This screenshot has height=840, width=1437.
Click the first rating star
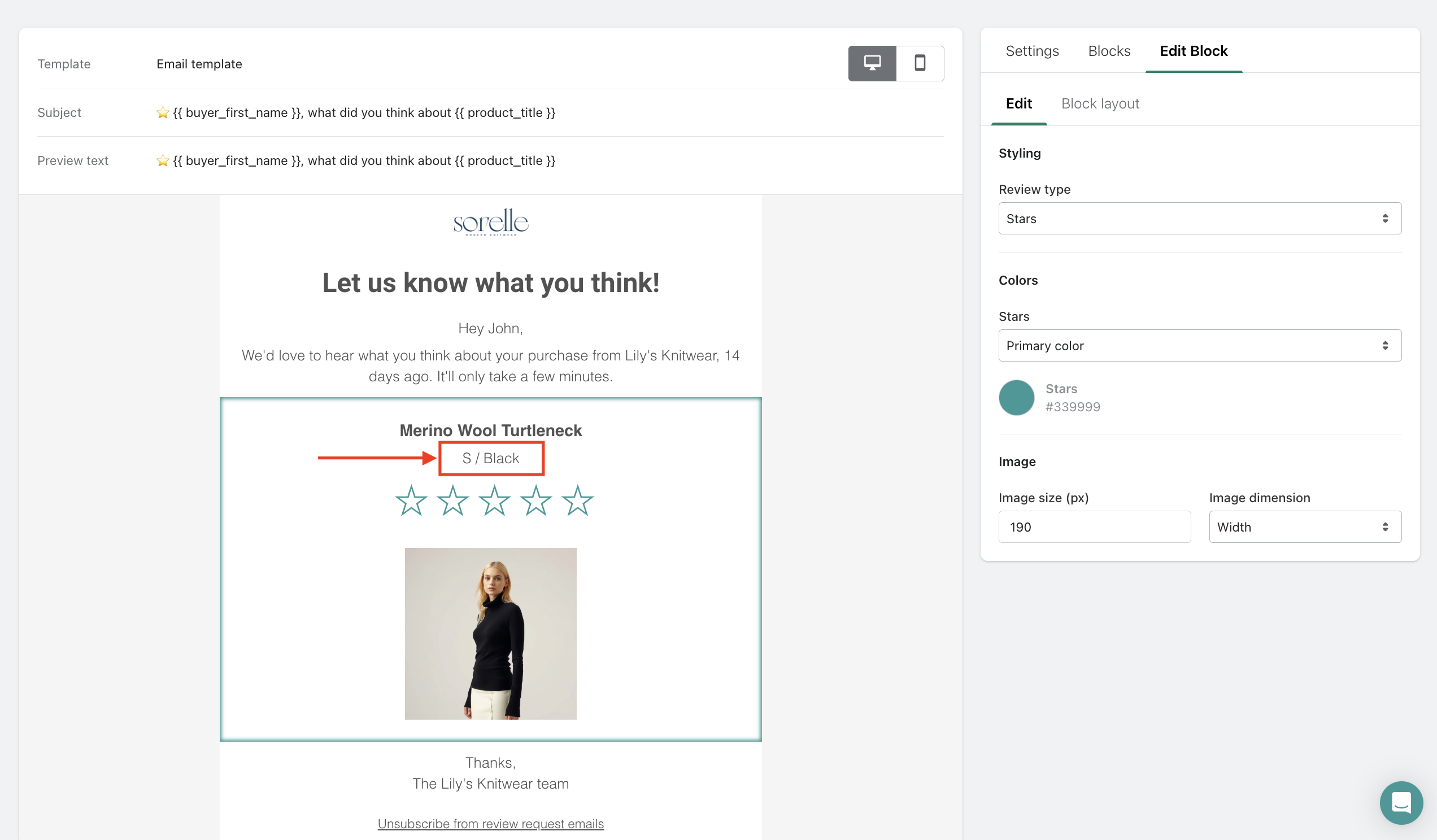pyautogui.click(x=411, y=500)
